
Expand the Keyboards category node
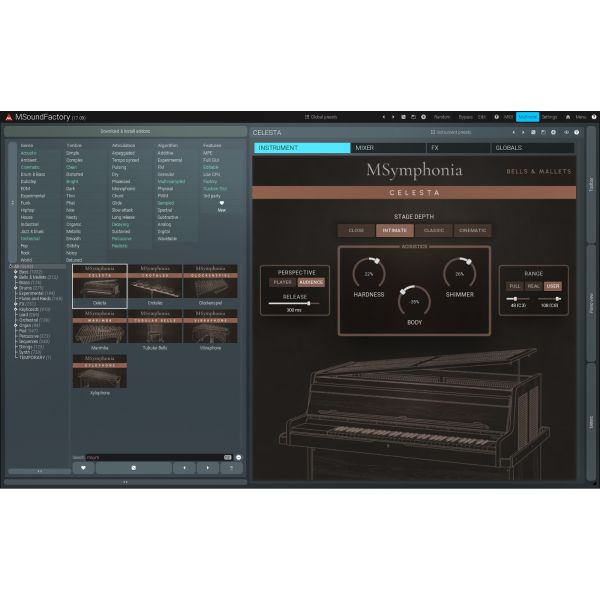coord(16,309)
